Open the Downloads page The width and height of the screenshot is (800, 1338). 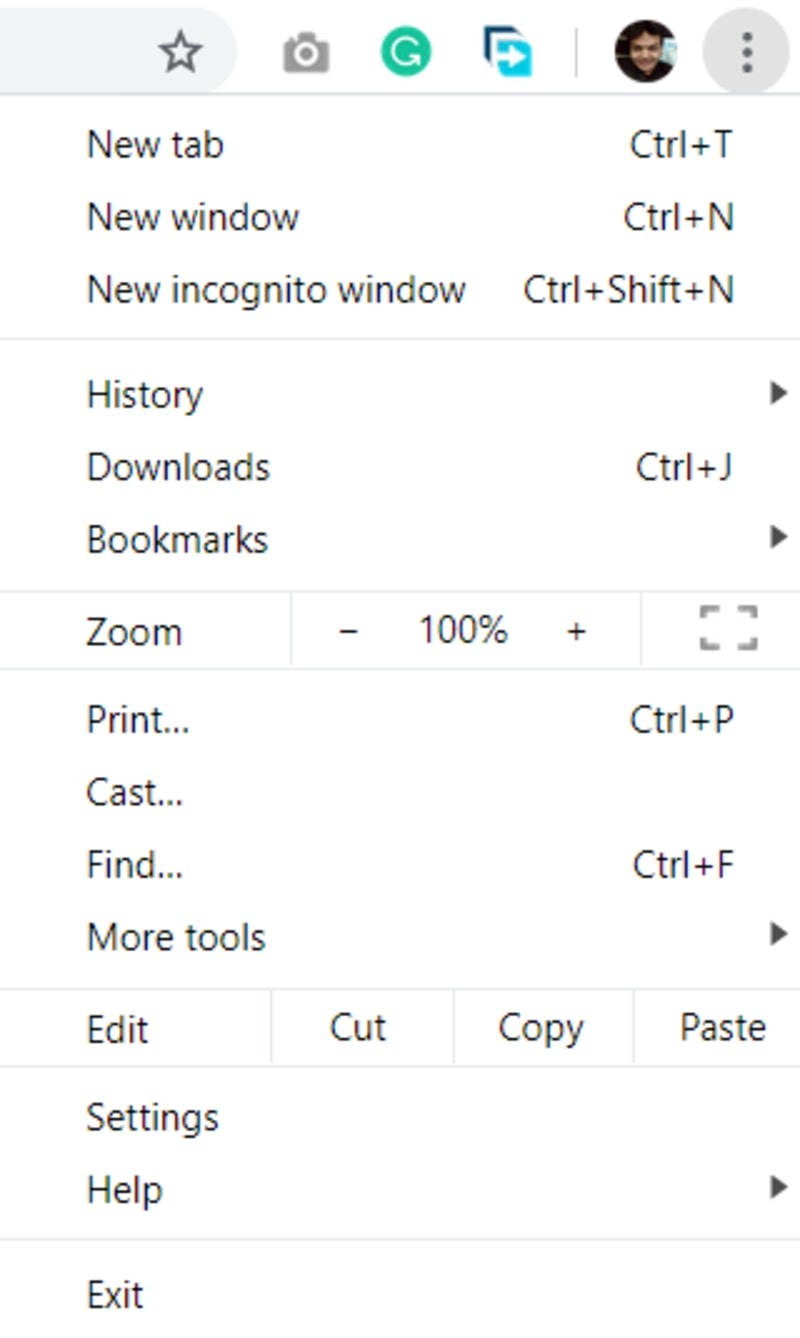coord(178,466)
